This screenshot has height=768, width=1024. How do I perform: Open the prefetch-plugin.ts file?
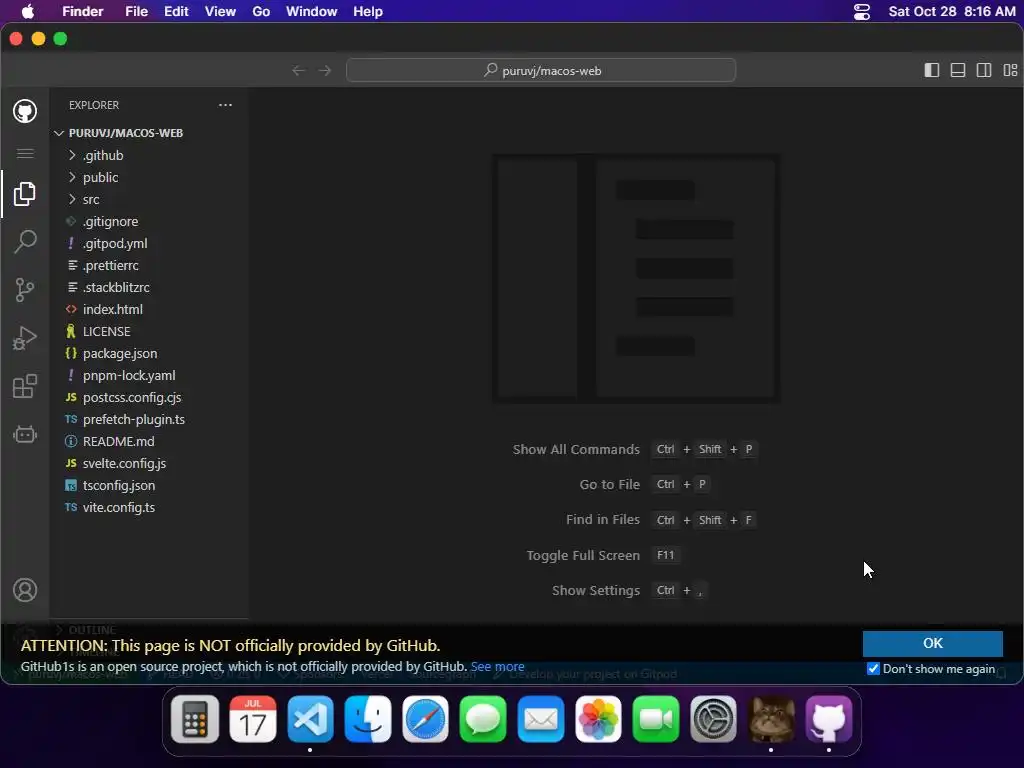point(148,419)
